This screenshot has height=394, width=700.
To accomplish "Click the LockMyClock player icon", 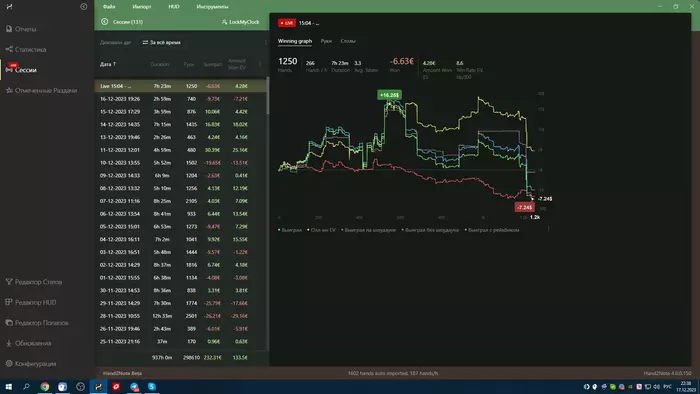I will pos(224,22).
